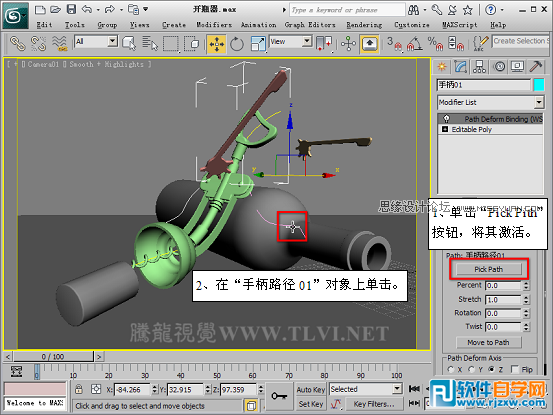Adjust the Twist spinner arrows
This screenshot has height=415, width=553.
click(526, 327)
